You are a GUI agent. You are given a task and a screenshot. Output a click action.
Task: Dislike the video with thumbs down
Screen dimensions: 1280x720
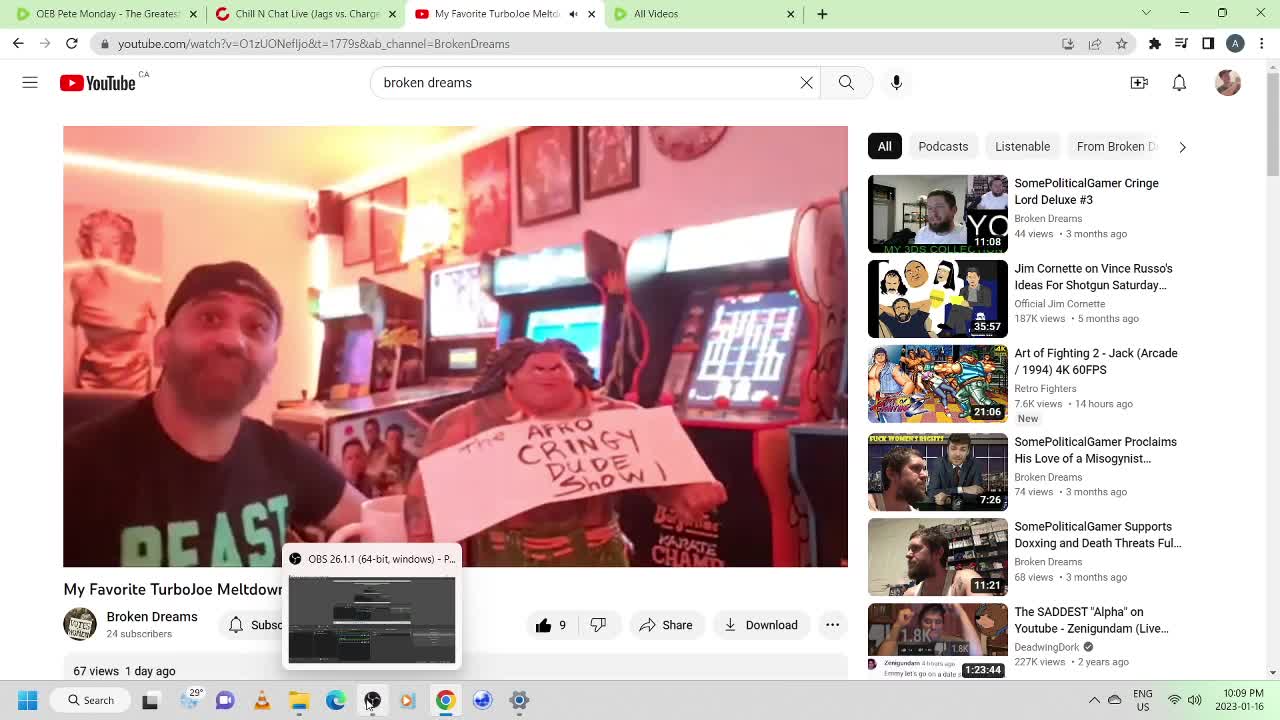(x=598, y=625)
